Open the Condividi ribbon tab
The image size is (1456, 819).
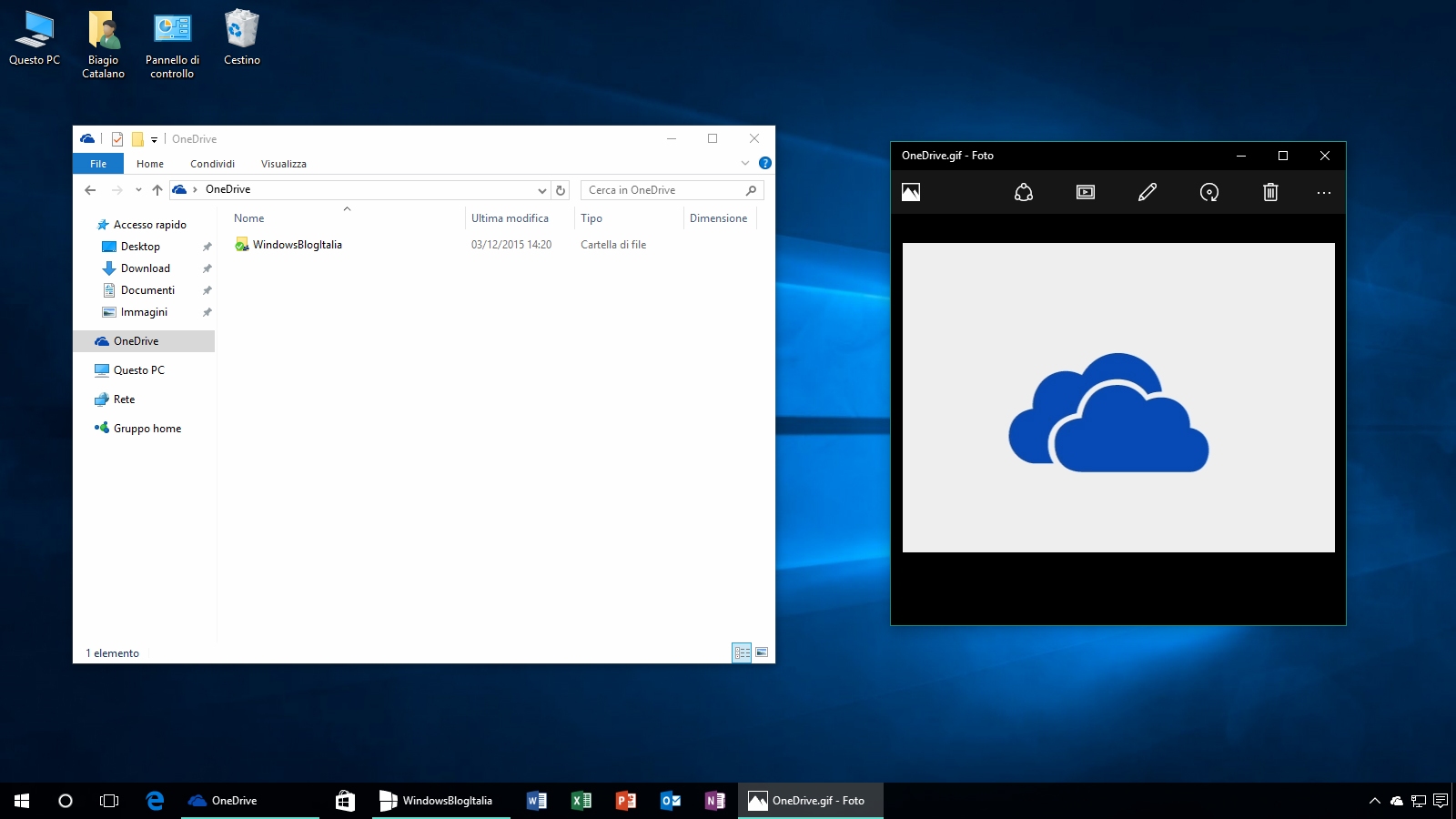[212, 164]
